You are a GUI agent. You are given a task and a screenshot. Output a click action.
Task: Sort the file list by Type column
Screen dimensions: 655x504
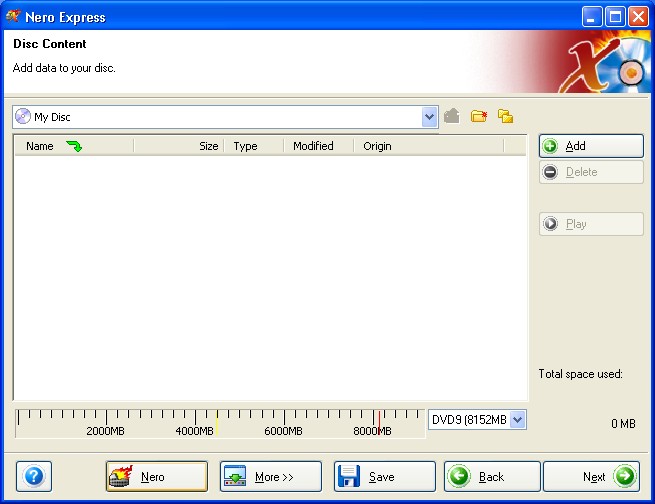[254, 146]
